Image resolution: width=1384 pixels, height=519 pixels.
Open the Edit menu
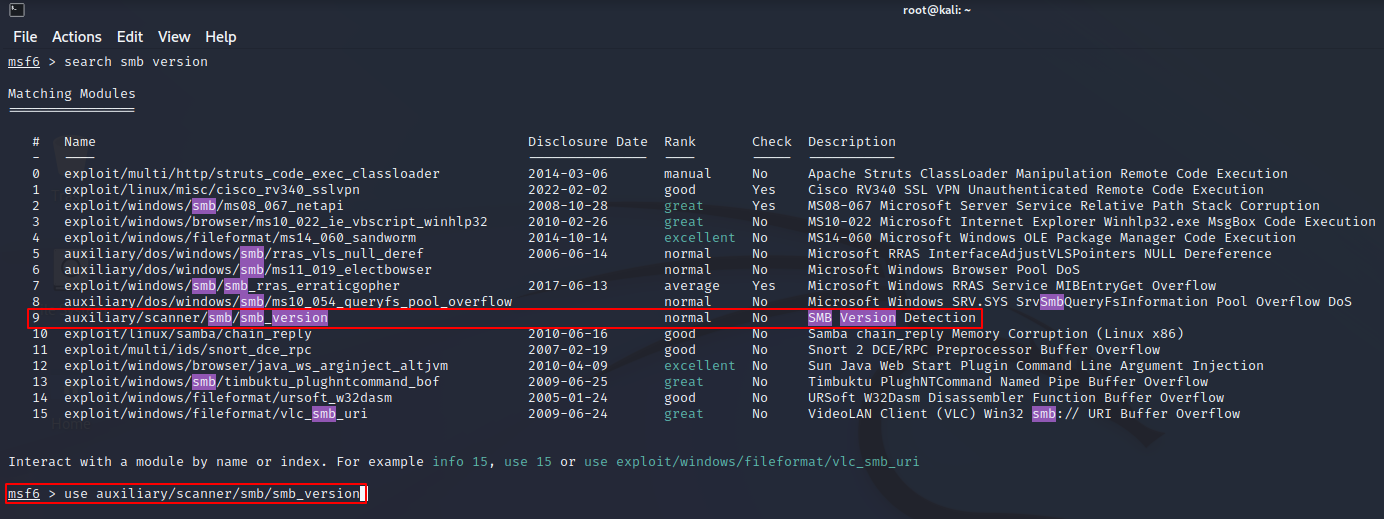[x=130, y=37]
